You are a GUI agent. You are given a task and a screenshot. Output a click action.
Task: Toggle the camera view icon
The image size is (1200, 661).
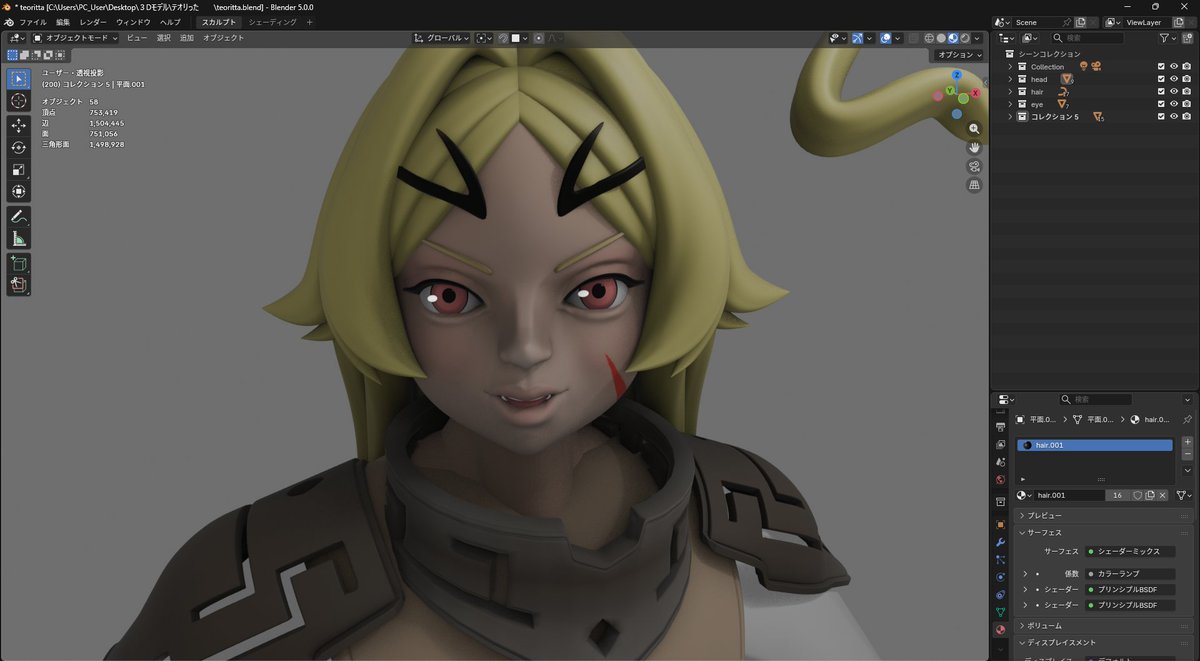click(x=974, y=166)
